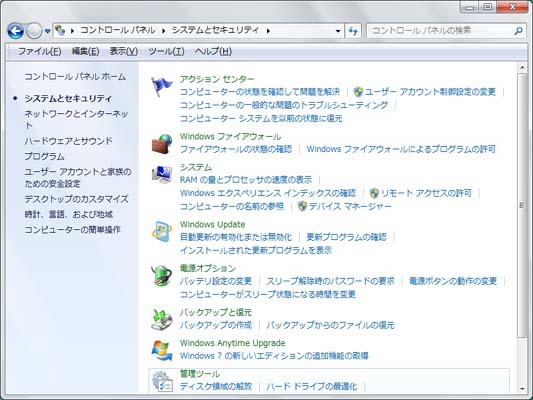Open the ヘルプ(H) menu
Screen dimensions: 533x400
(213, 51)
